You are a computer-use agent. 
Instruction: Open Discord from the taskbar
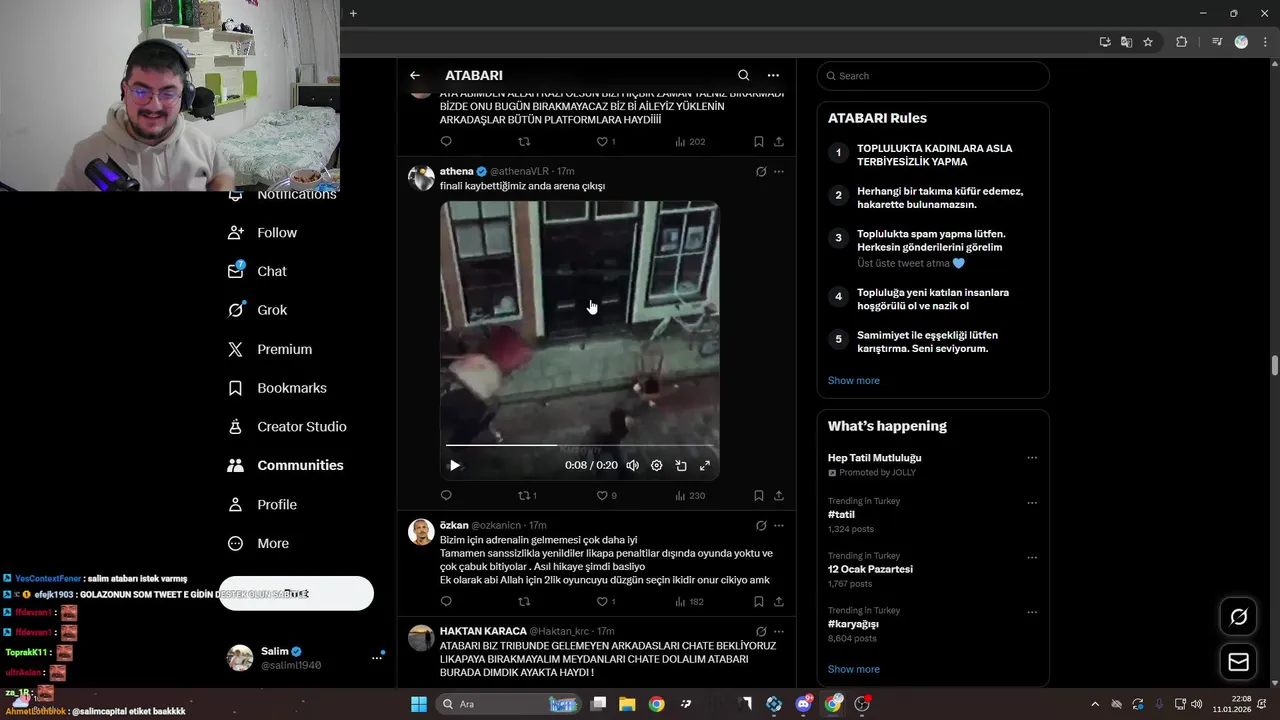coord(803,704)
